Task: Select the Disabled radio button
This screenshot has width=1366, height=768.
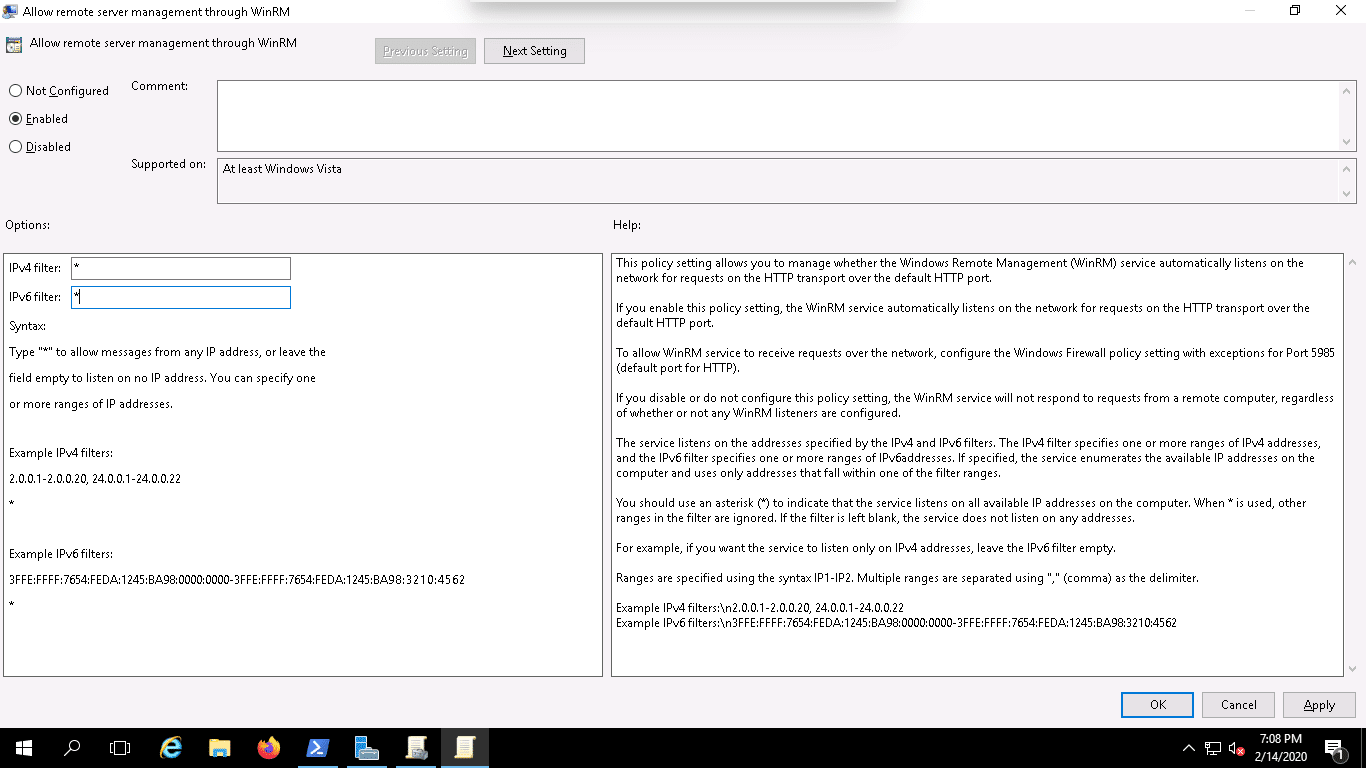Action: [15, 147]
